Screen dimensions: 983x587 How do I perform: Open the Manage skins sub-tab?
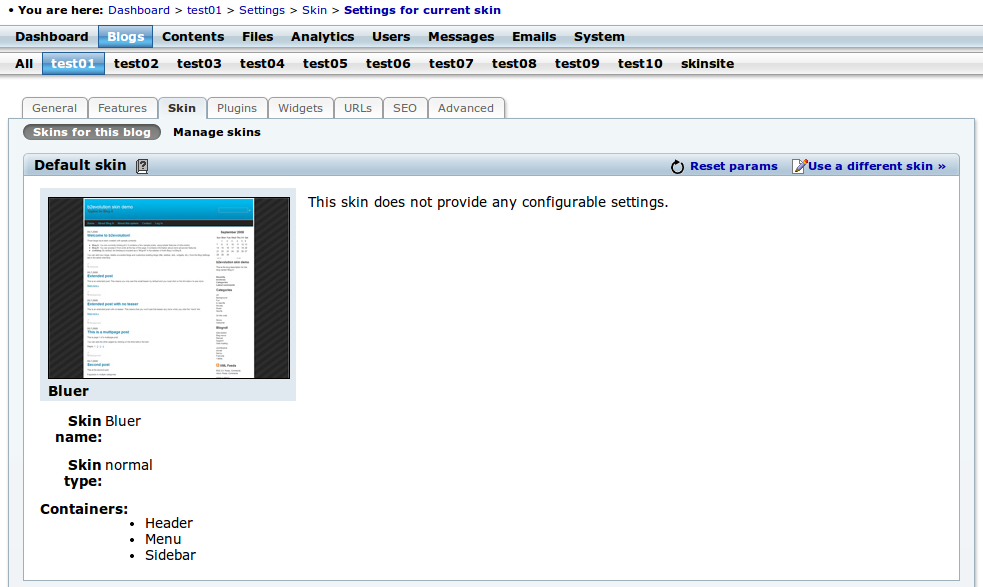point(217,132)
